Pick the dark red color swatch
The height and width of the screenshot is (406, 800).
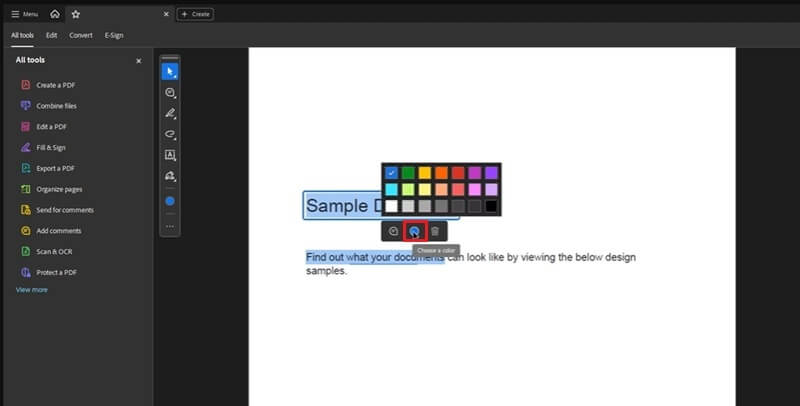pyautogui.click(x=458, y=173)
